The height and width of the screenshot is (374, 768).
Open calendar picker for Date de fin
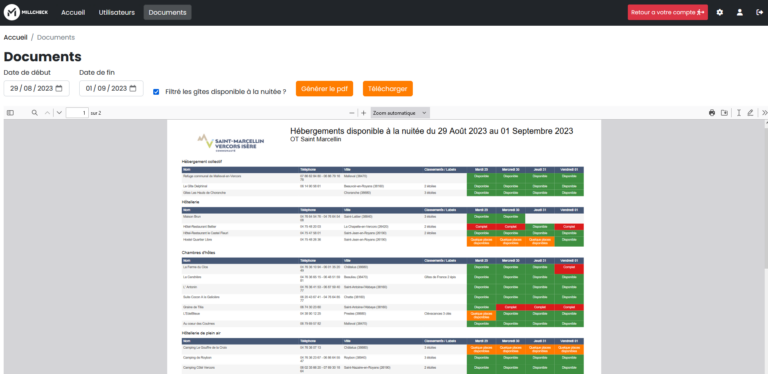(132, 89)
